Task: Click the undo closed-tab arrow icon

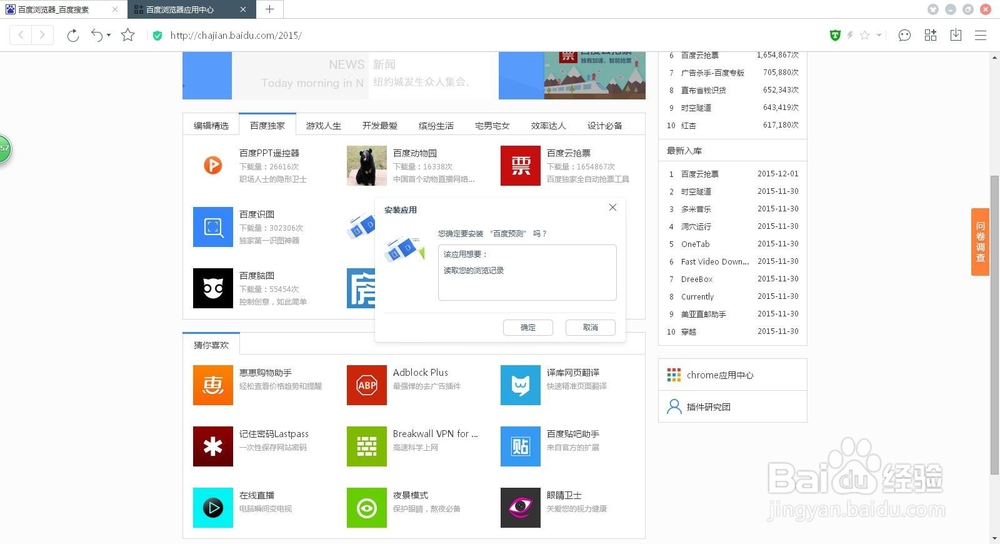Action: (x=97, y=35)
